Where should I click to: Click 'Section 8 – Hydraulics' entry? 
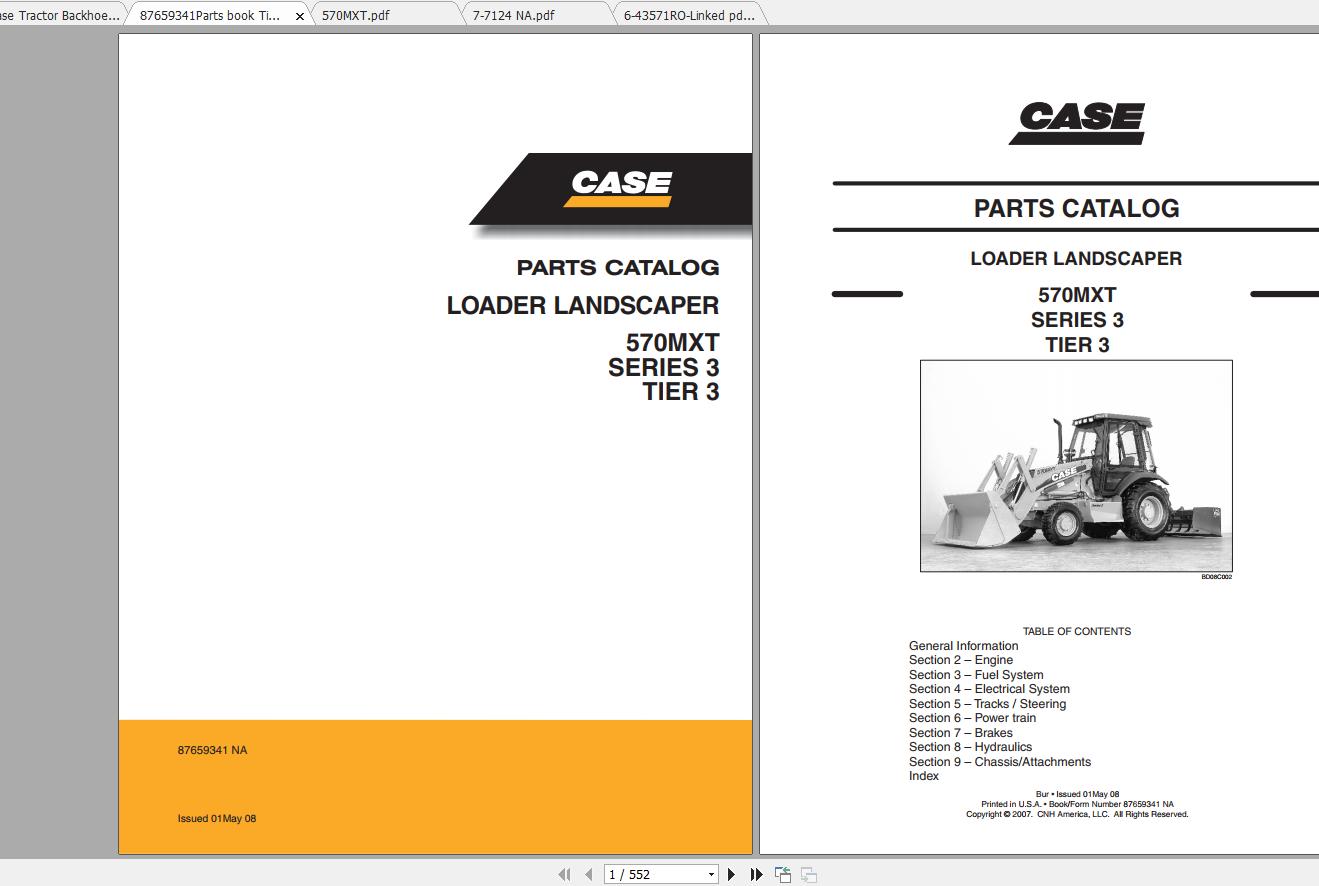click(970, 747)
